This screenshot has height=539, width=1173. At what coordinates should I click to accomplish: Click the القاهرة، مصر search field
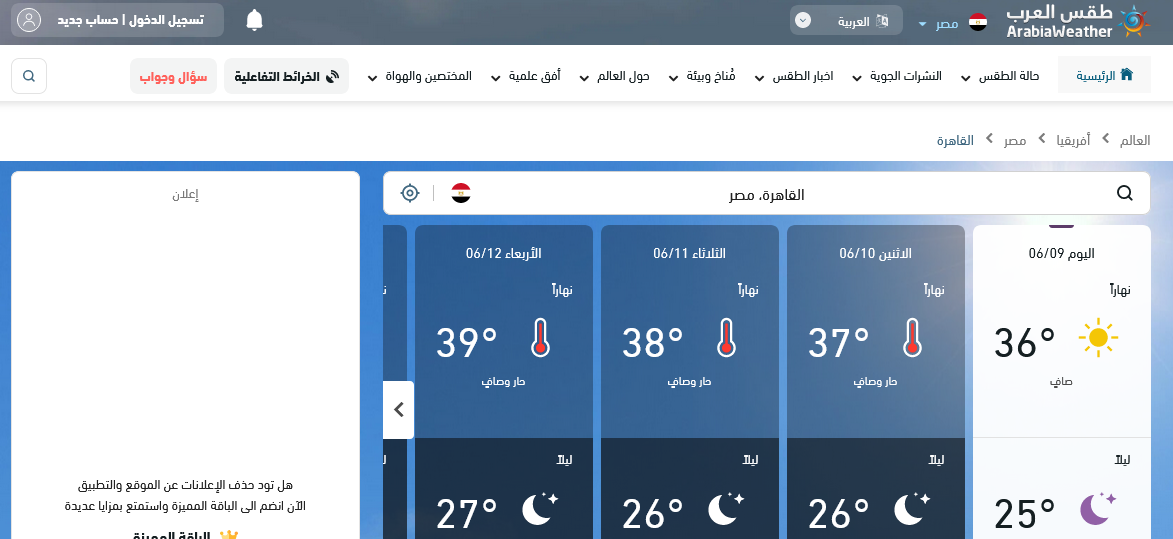[766, 194]
